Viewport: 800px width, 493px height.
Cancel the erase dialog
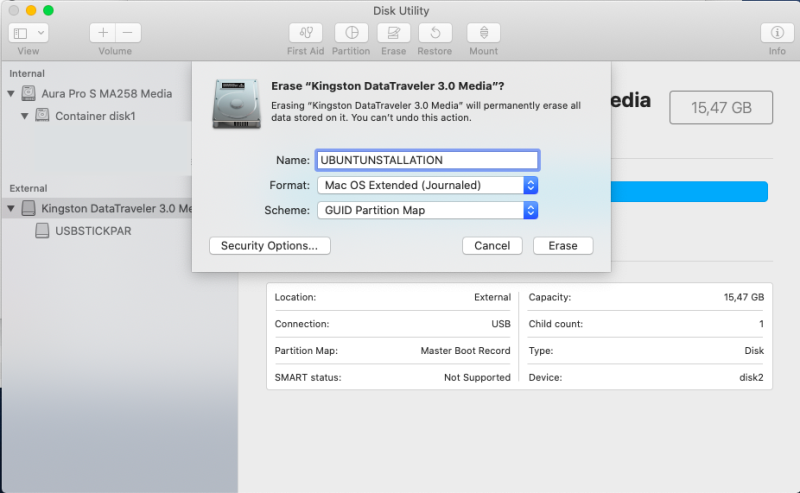492,245
